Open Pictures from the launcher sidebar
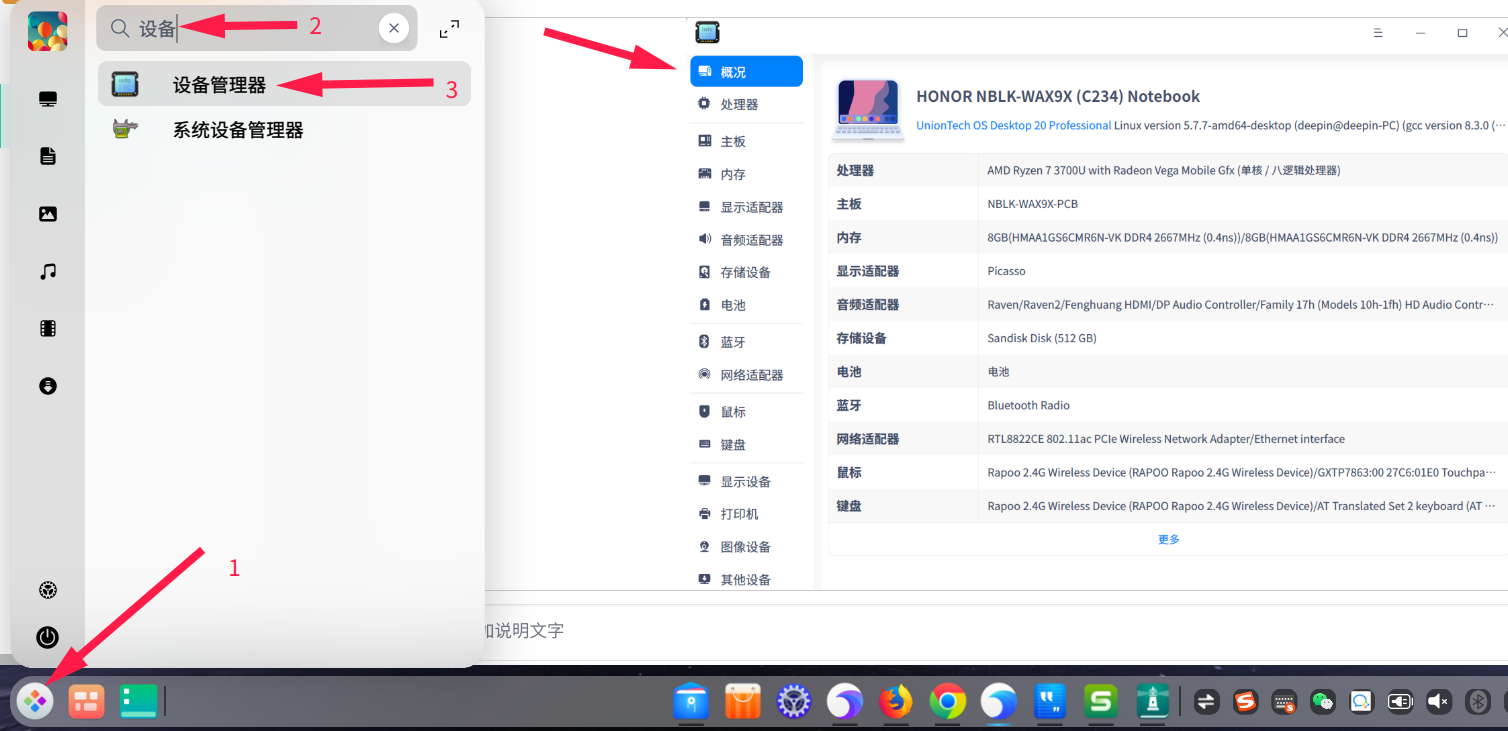Image resolution: width=1508 pixels, height=731 pixels. (48, 214)
